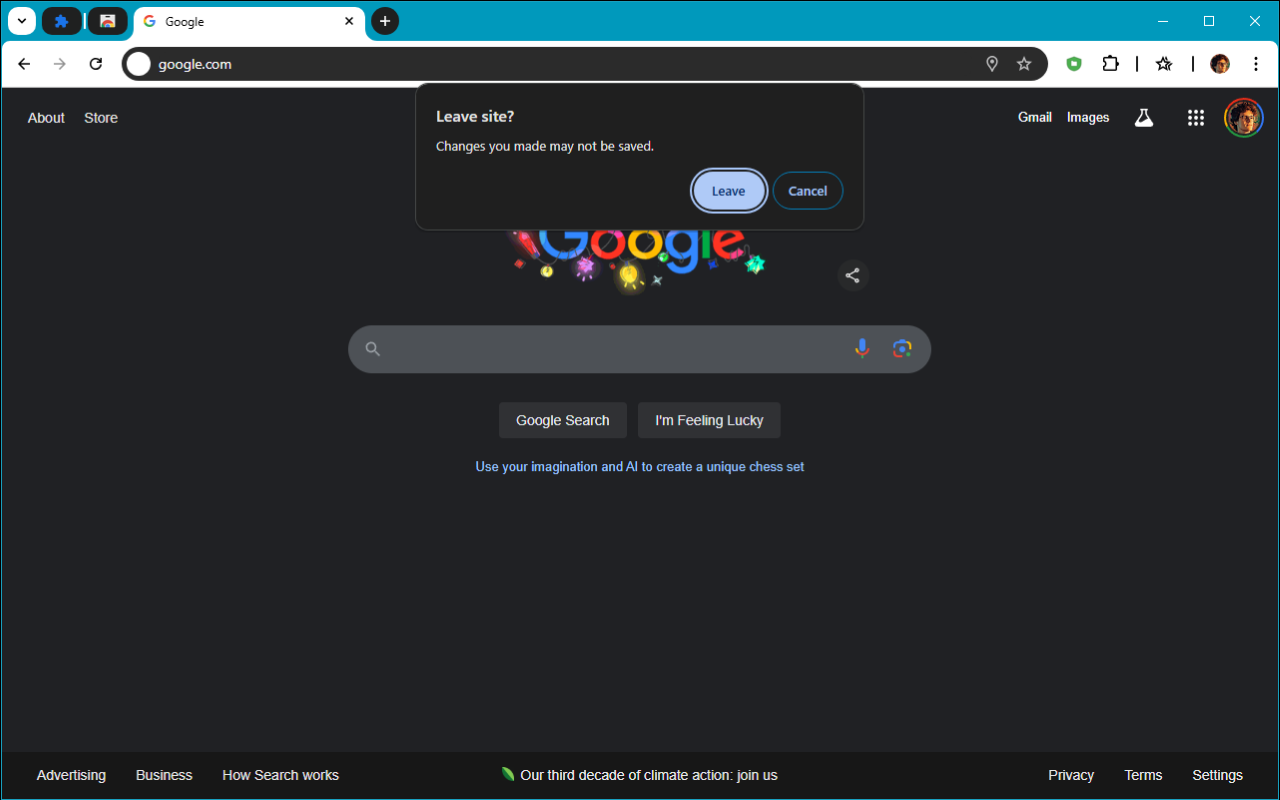The height and width of the screenshot is (800, 1280).
Task: Switch to the Google tab
Action: click(x=250, y=21)
